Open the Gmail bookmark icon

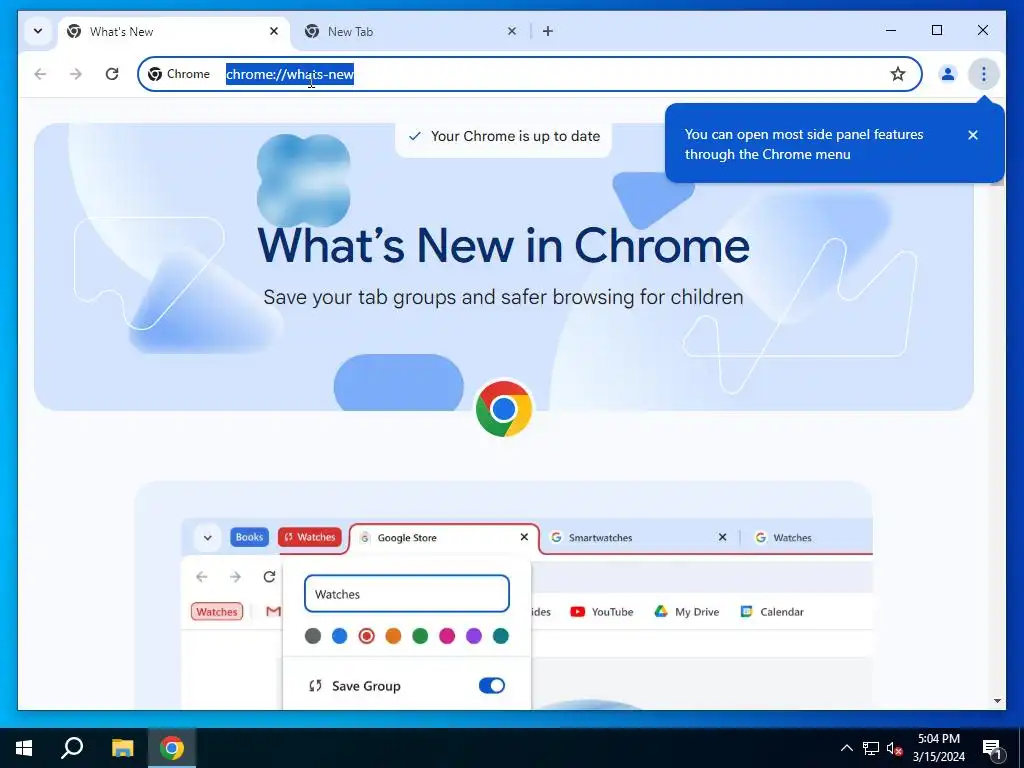(x=273, y=611)
